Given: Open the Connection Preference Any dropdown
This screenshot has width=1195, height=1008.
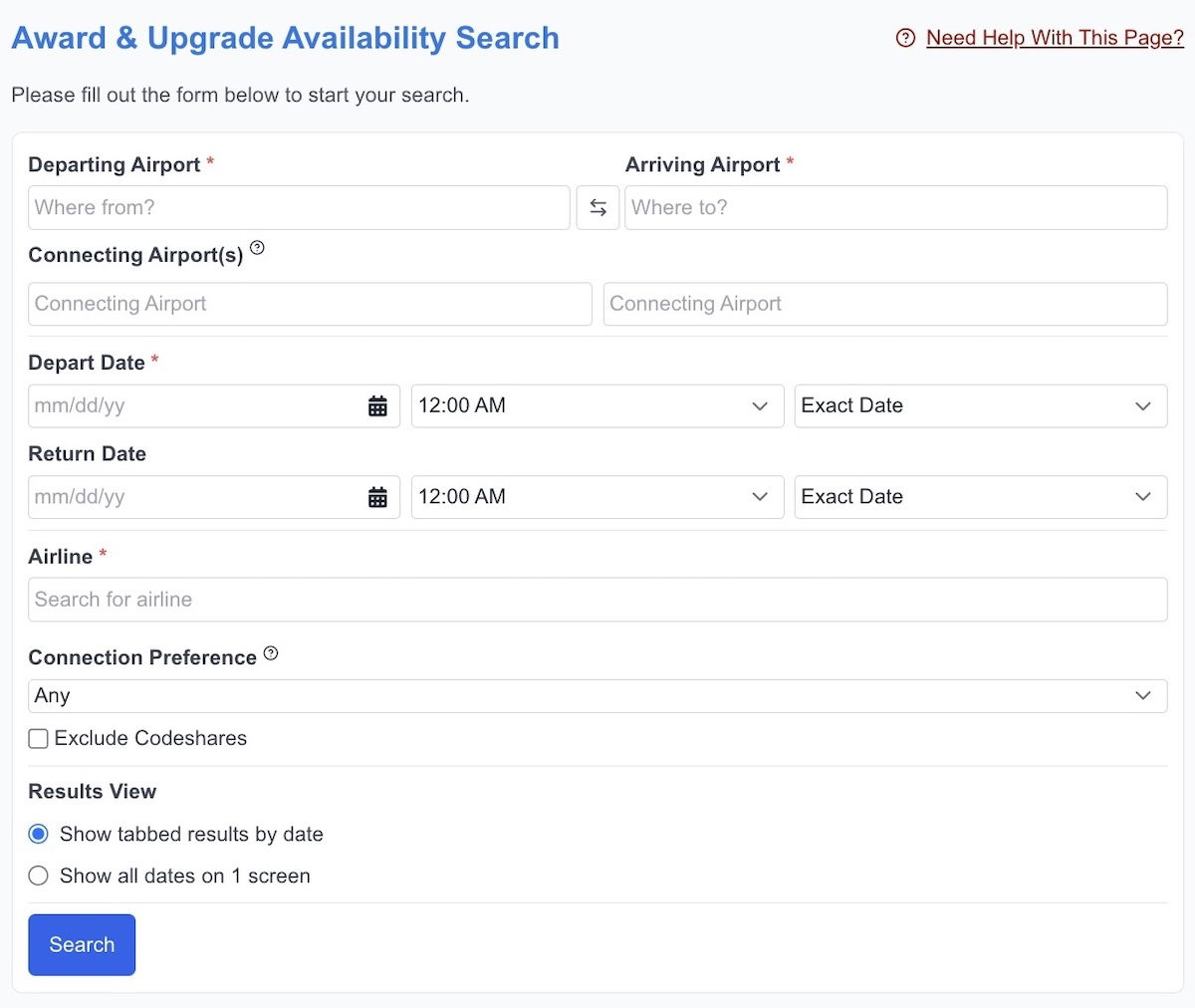Looking at the screenshot, I should (x=597, y=696).
